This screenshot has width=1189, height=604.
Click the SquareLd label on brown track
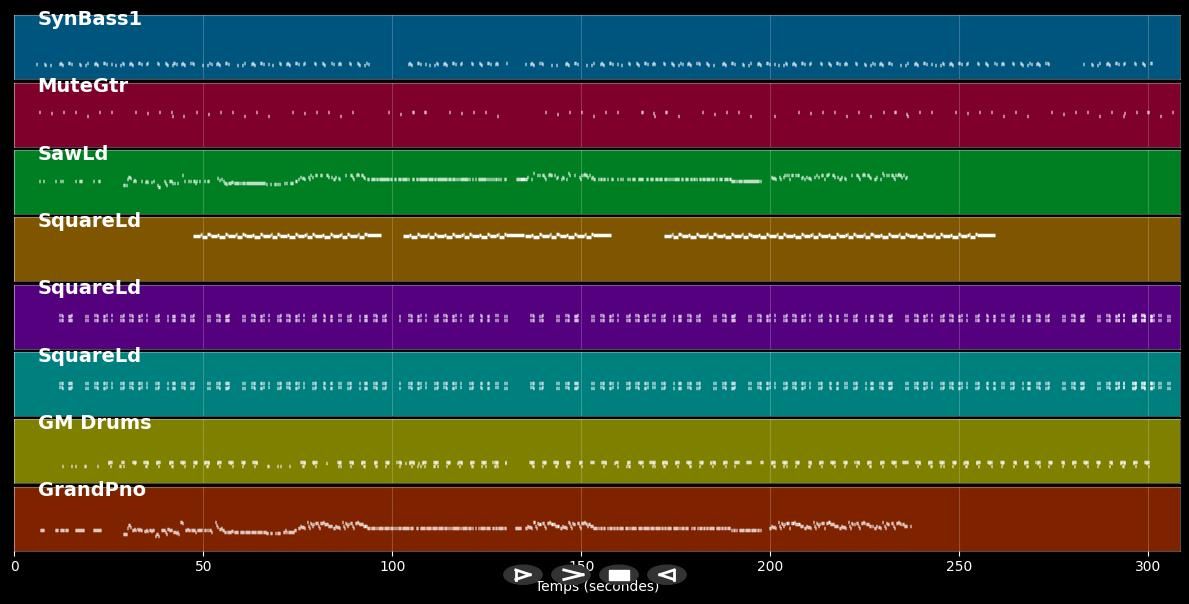[x=89, y=221]
